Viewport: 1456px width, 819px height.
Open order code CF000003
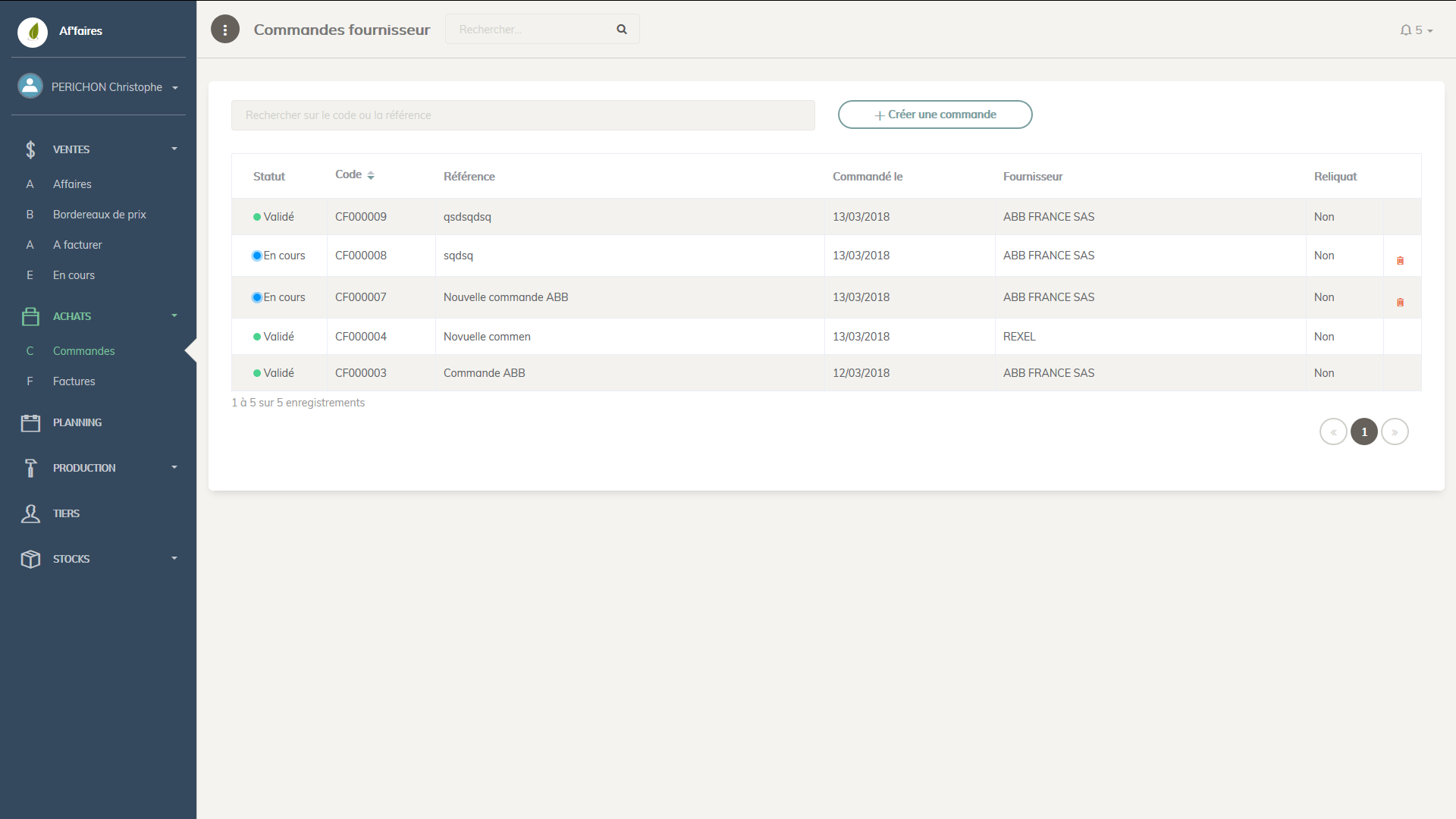click(x=361, y=373)
